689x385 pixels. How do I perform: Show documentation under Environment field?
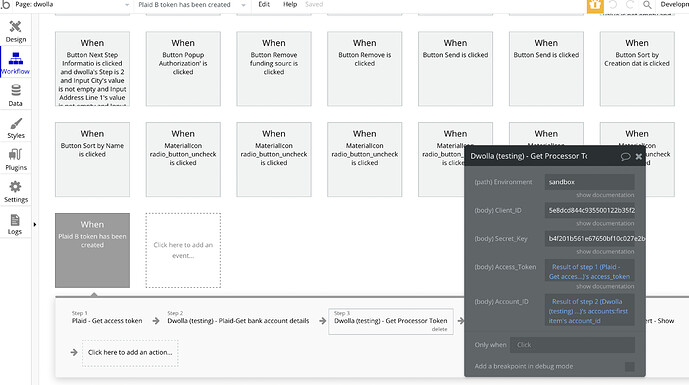point(605,195)
